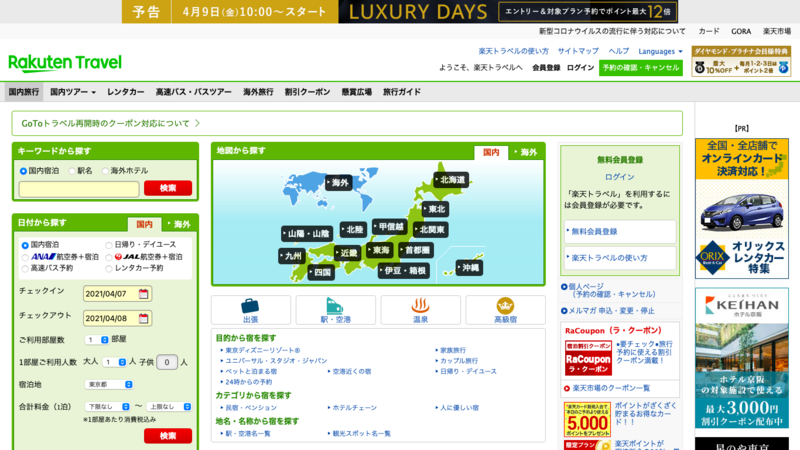Open the 上限なし maximum price dropdown
800x450 pixels.
(169, 407)
